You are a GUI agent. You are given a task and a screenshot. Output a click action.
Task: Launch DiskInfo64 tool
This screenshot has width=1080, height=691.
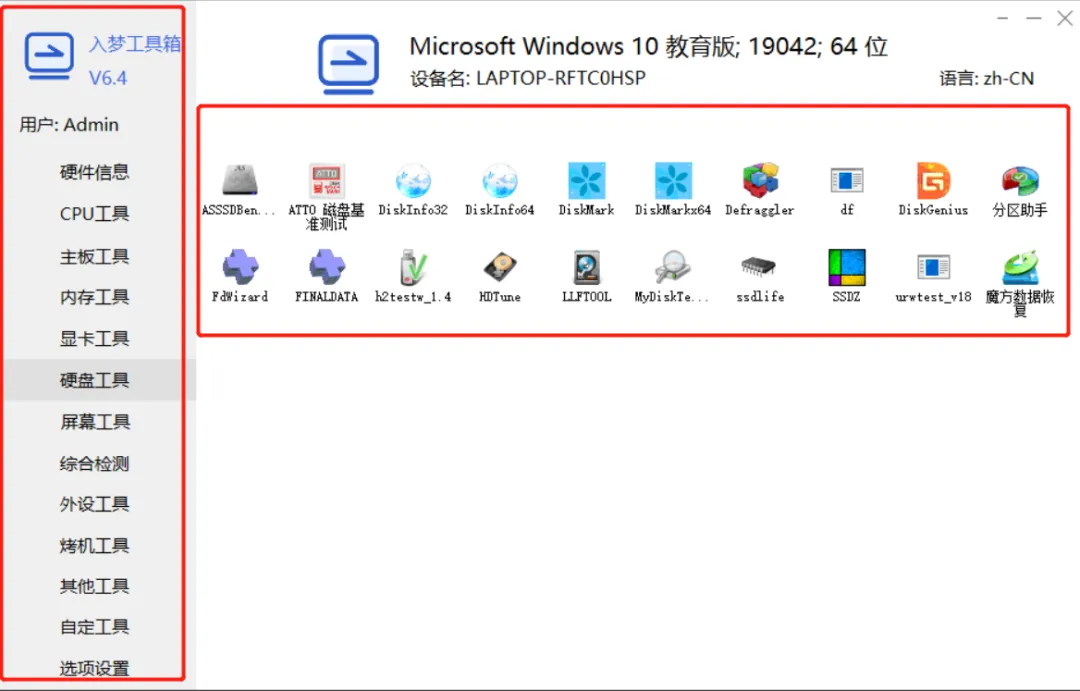[x=500, y=181]
